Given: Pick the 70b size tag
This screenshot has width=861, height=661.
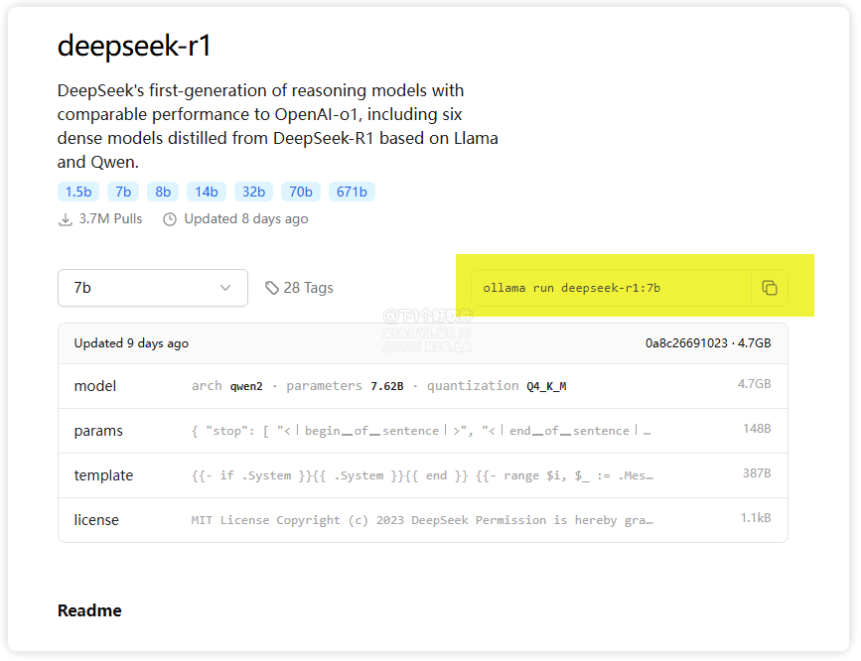Looking at the screenshot, I should pyautogui.click(x=301, y=192).
